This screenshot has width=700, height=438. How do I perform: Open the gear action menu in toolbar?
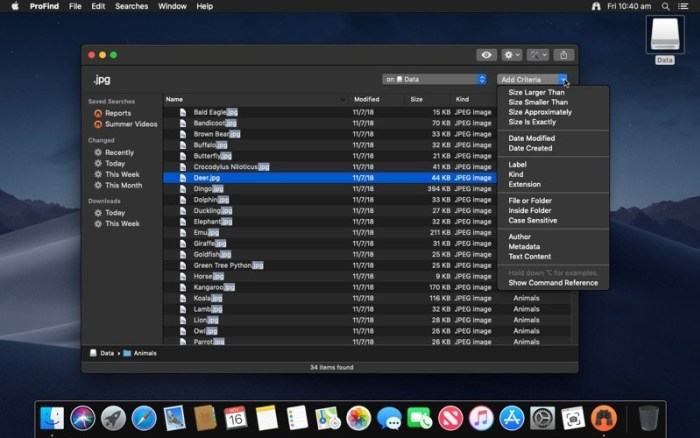click(511, 55)
